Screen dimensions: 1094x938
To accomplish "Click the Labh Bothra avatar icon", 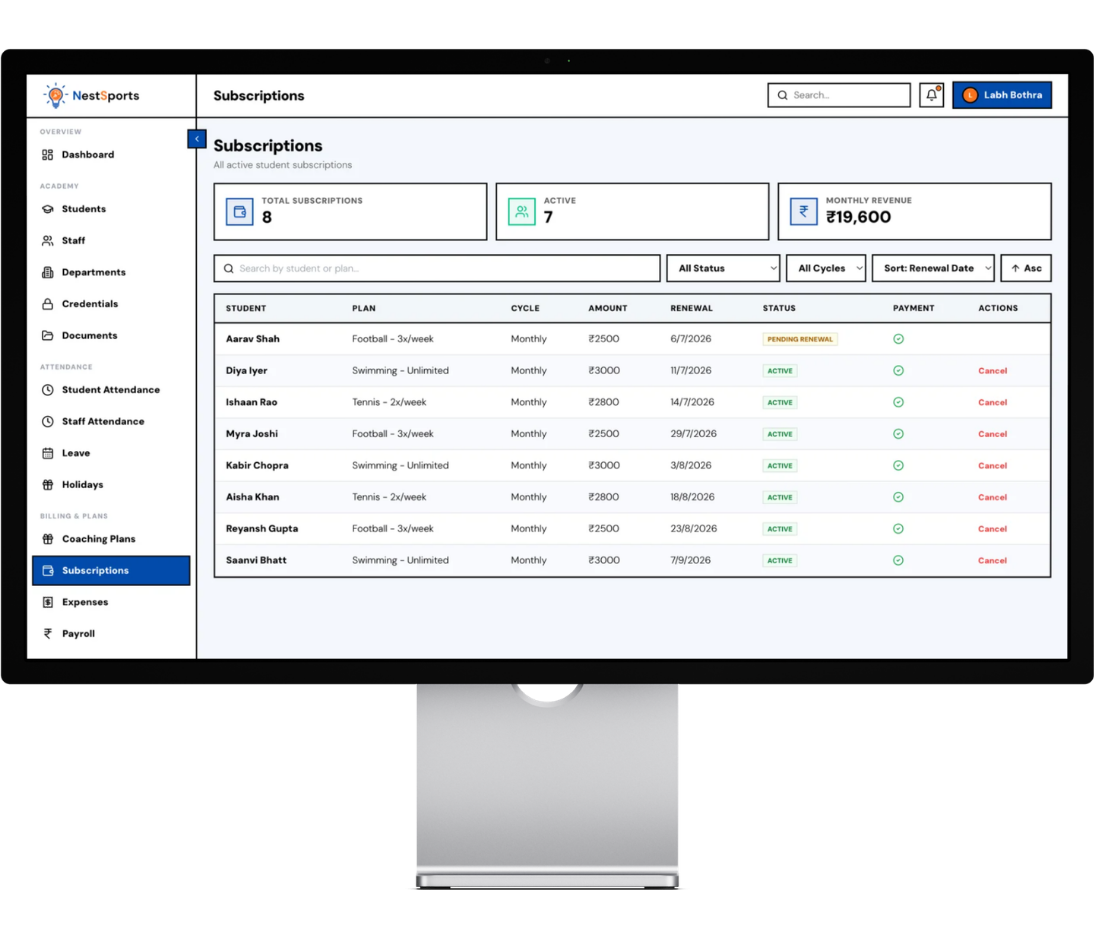I will click(970, 95).
